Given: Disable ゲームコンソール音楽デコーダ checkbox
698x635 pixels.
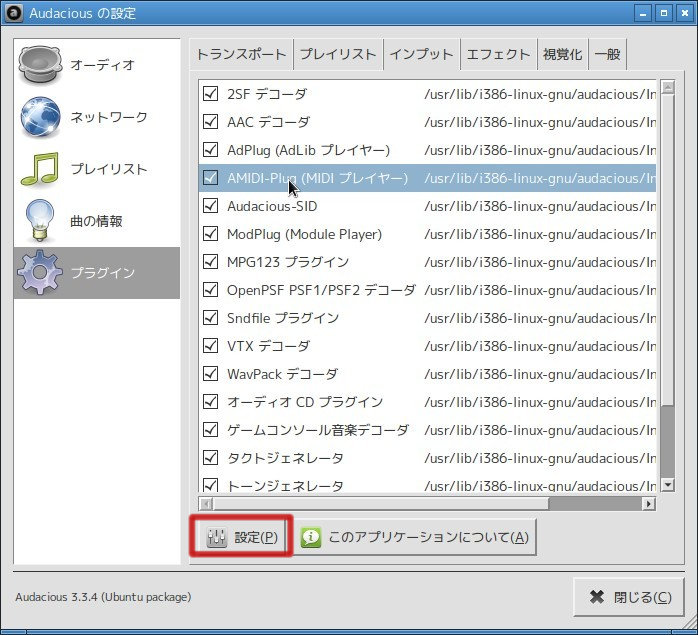Looking at the screenshot, I should (210, 430).
